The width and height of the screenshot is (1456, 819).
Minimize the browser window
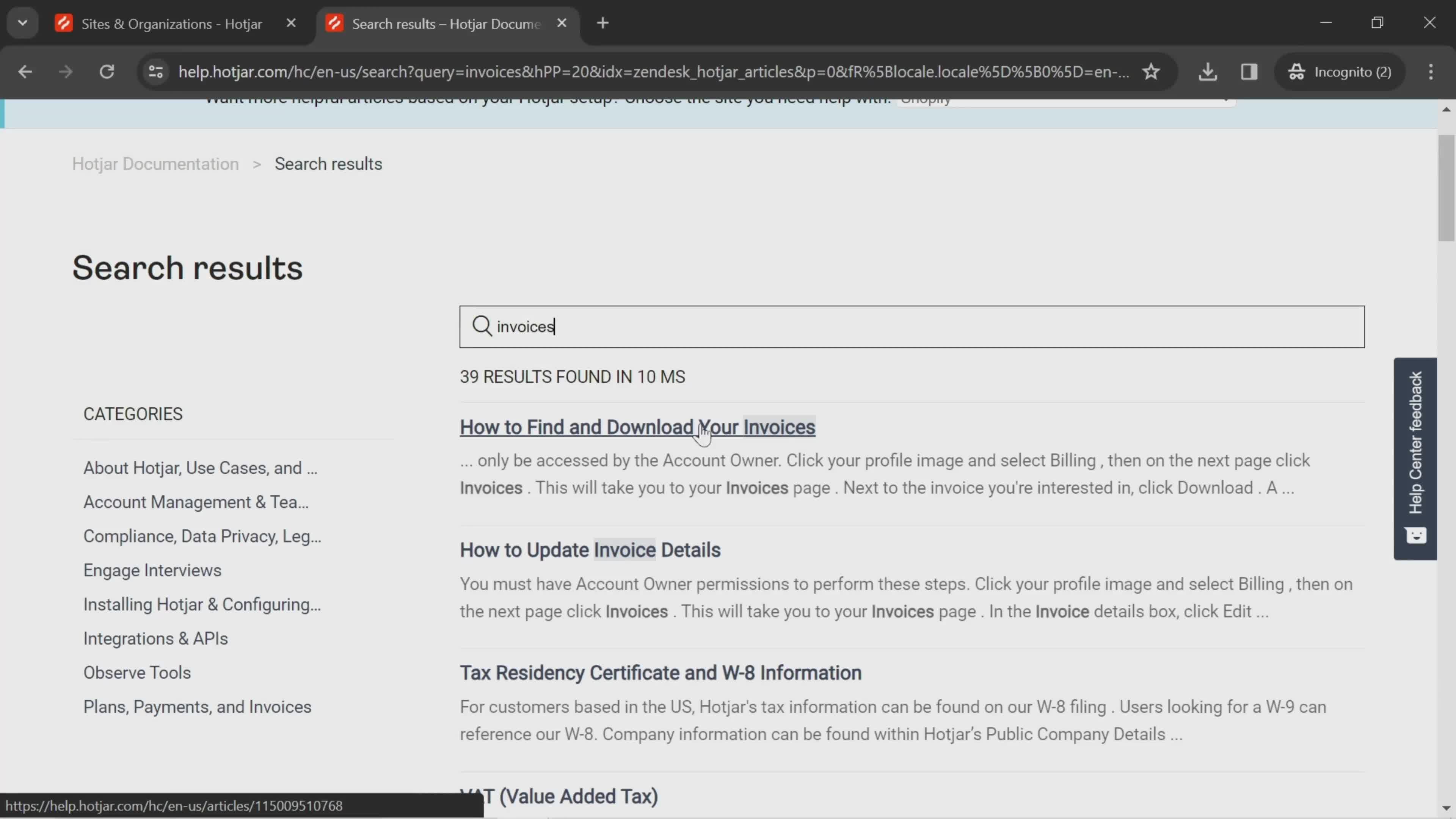pos(1326,23)
